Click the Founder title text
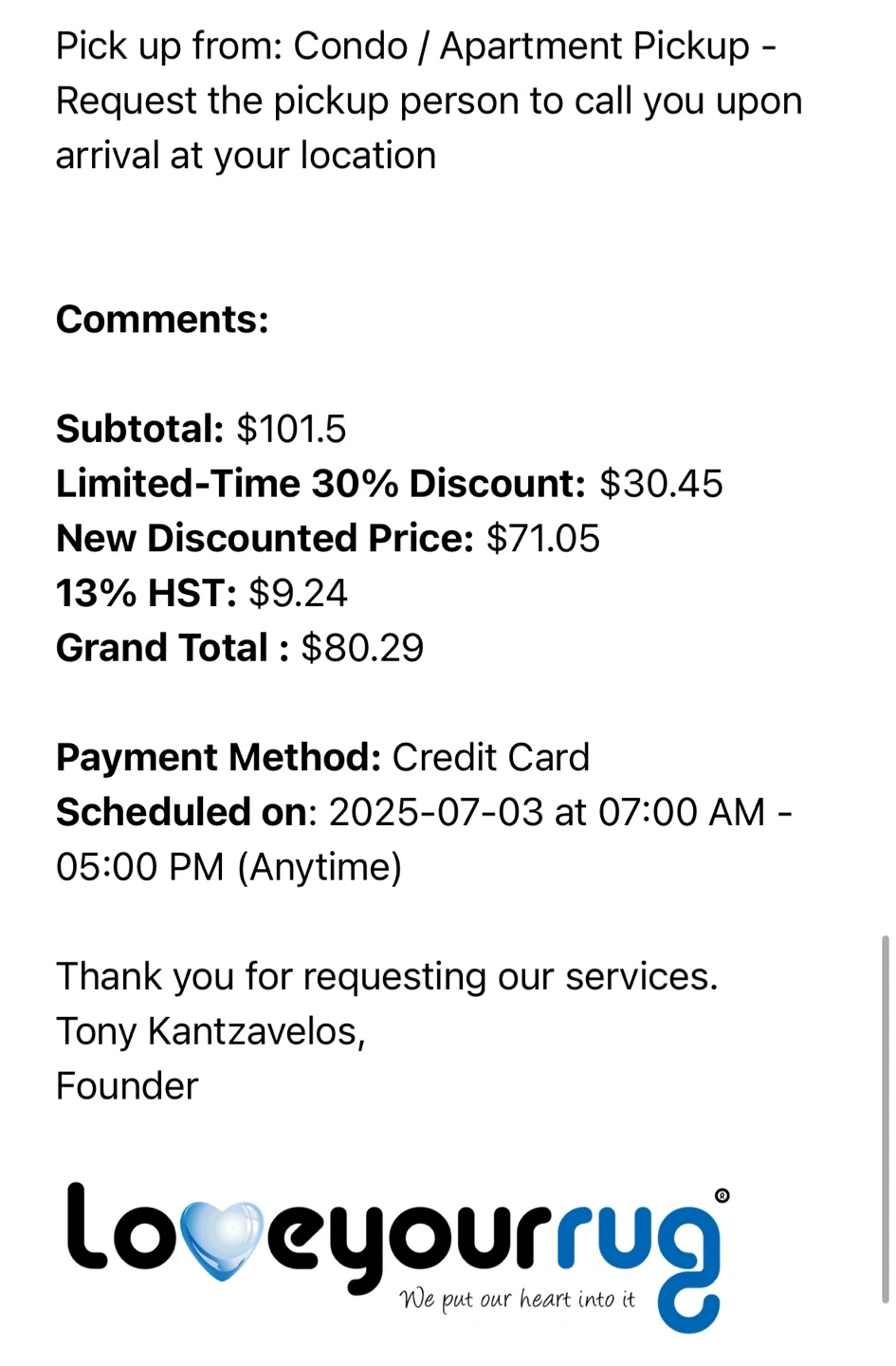The height and width of the screenshot is (1366, 896). [x=127, y=1086]
